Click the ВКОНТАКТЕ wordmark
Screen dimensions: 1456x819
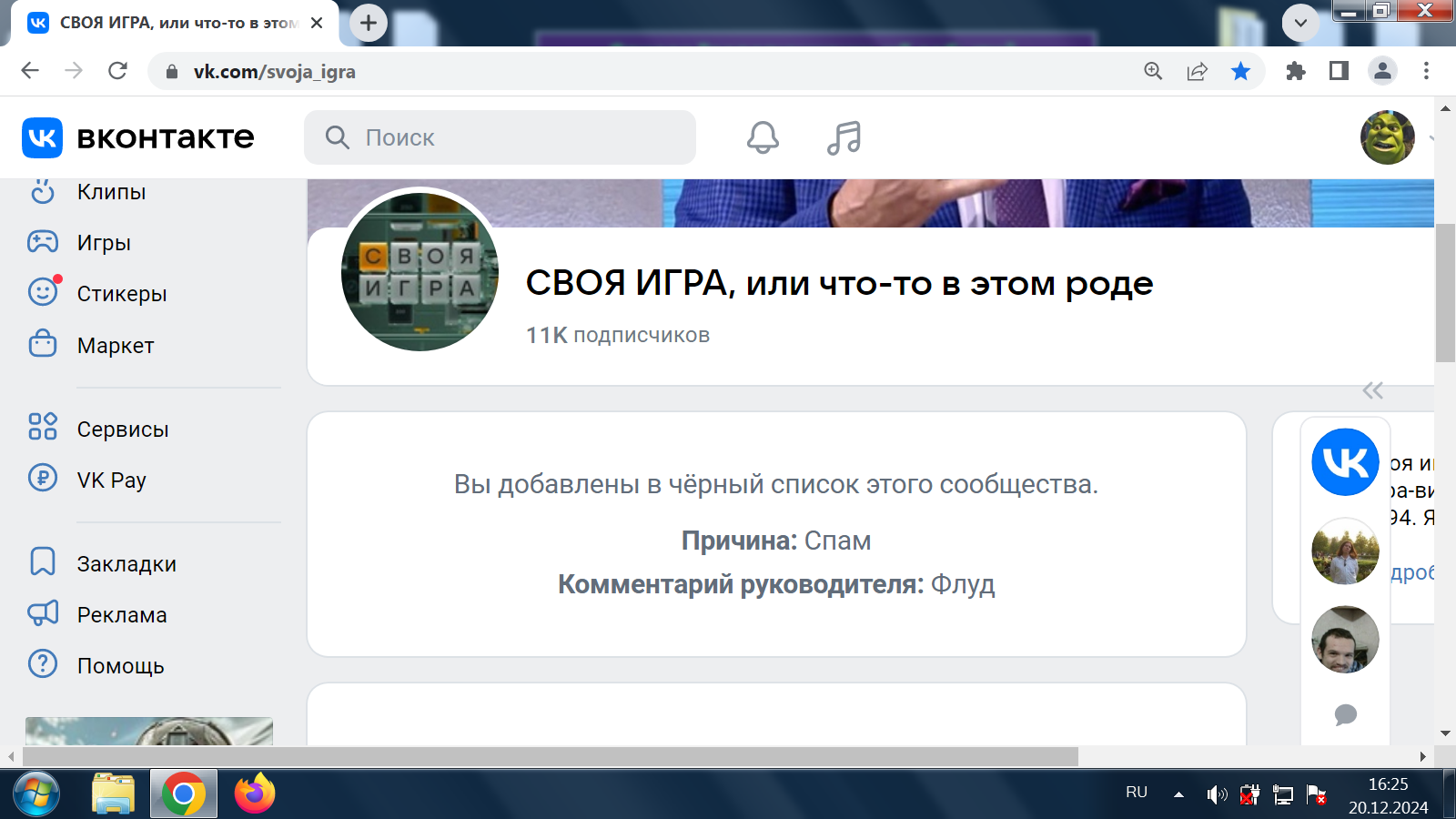click(x=166, y=137)
